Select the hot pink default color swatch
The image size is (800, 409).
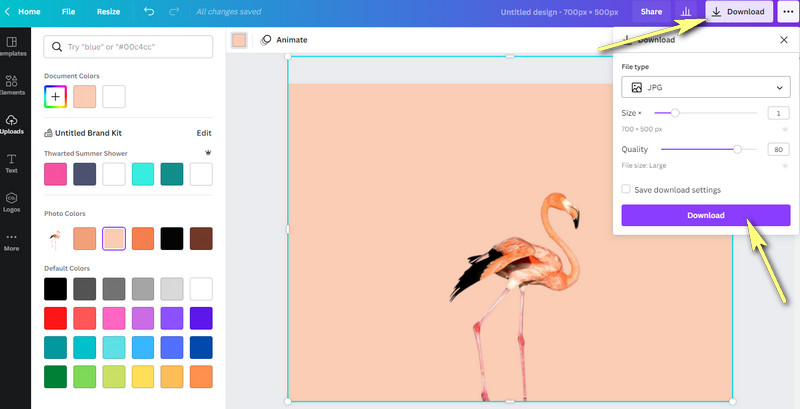pos(114,318)
